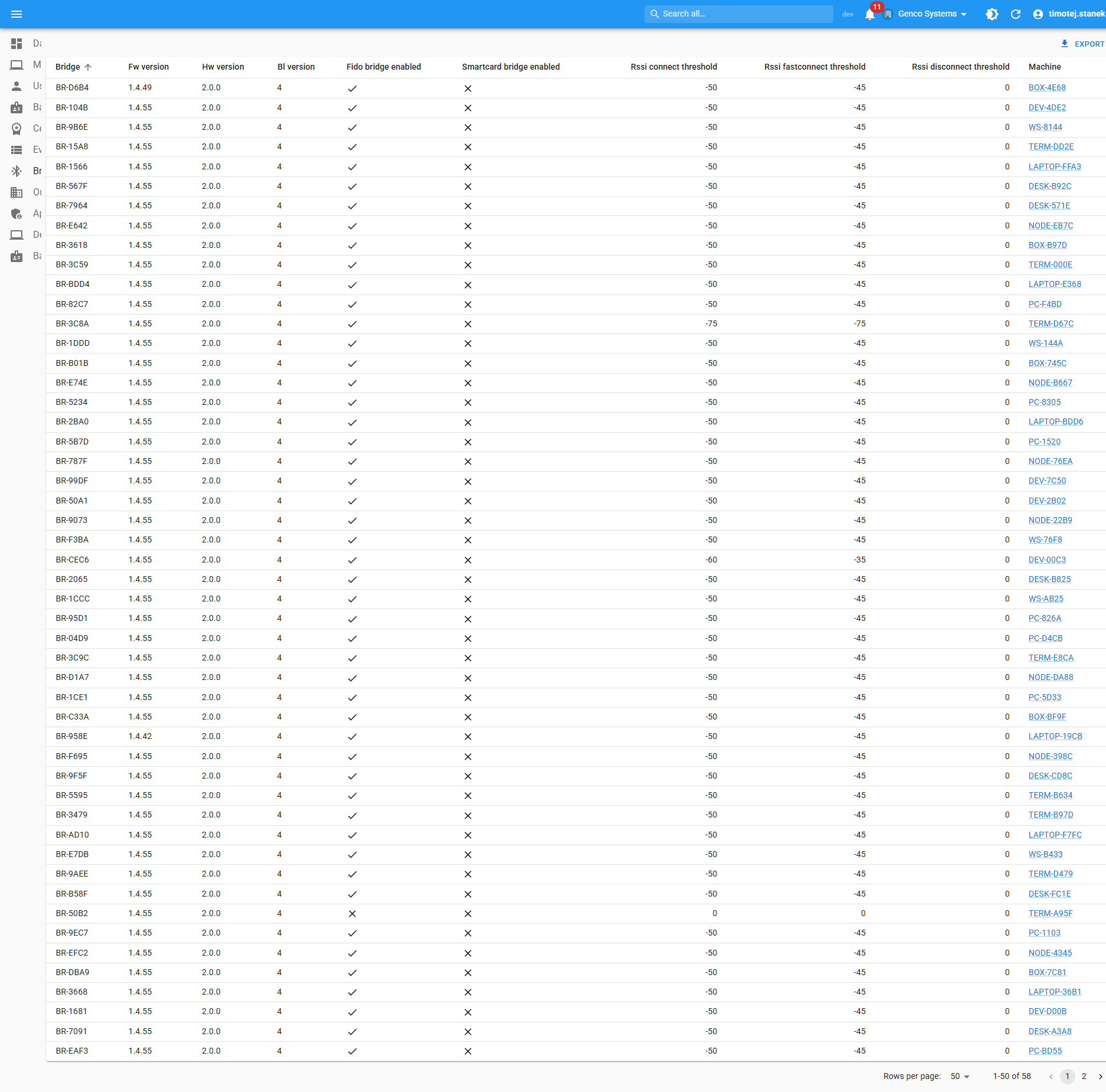The height and width of the screenshot is (1092, 1106).
Task: Click the download icon beside EXPORT
Action: pos(1064,44)
